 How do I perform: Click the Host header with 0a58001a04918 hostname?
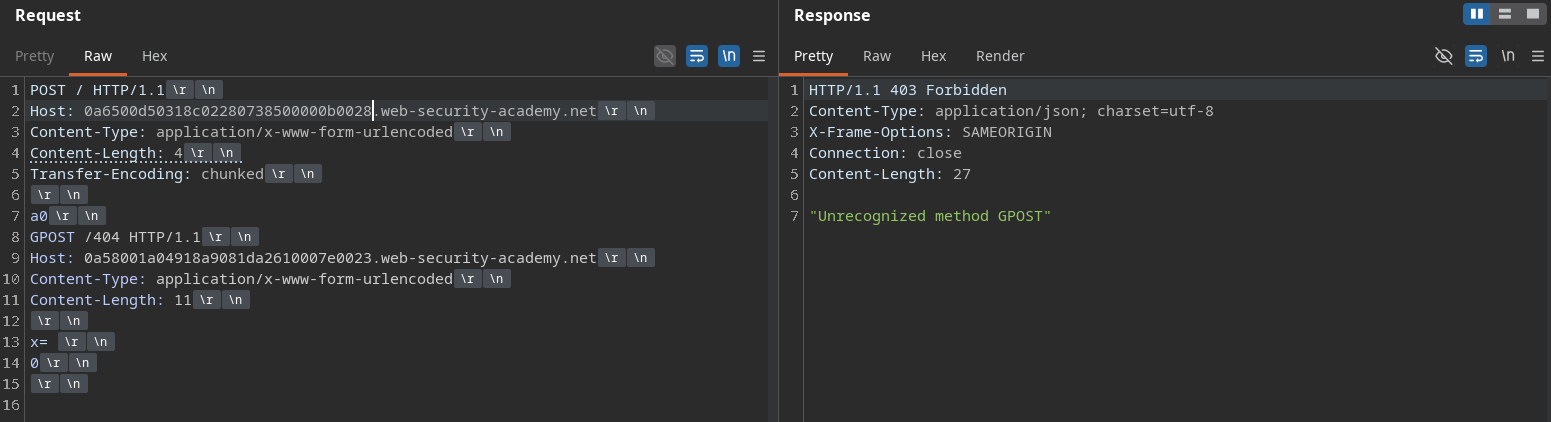click(x=313, y=258)
